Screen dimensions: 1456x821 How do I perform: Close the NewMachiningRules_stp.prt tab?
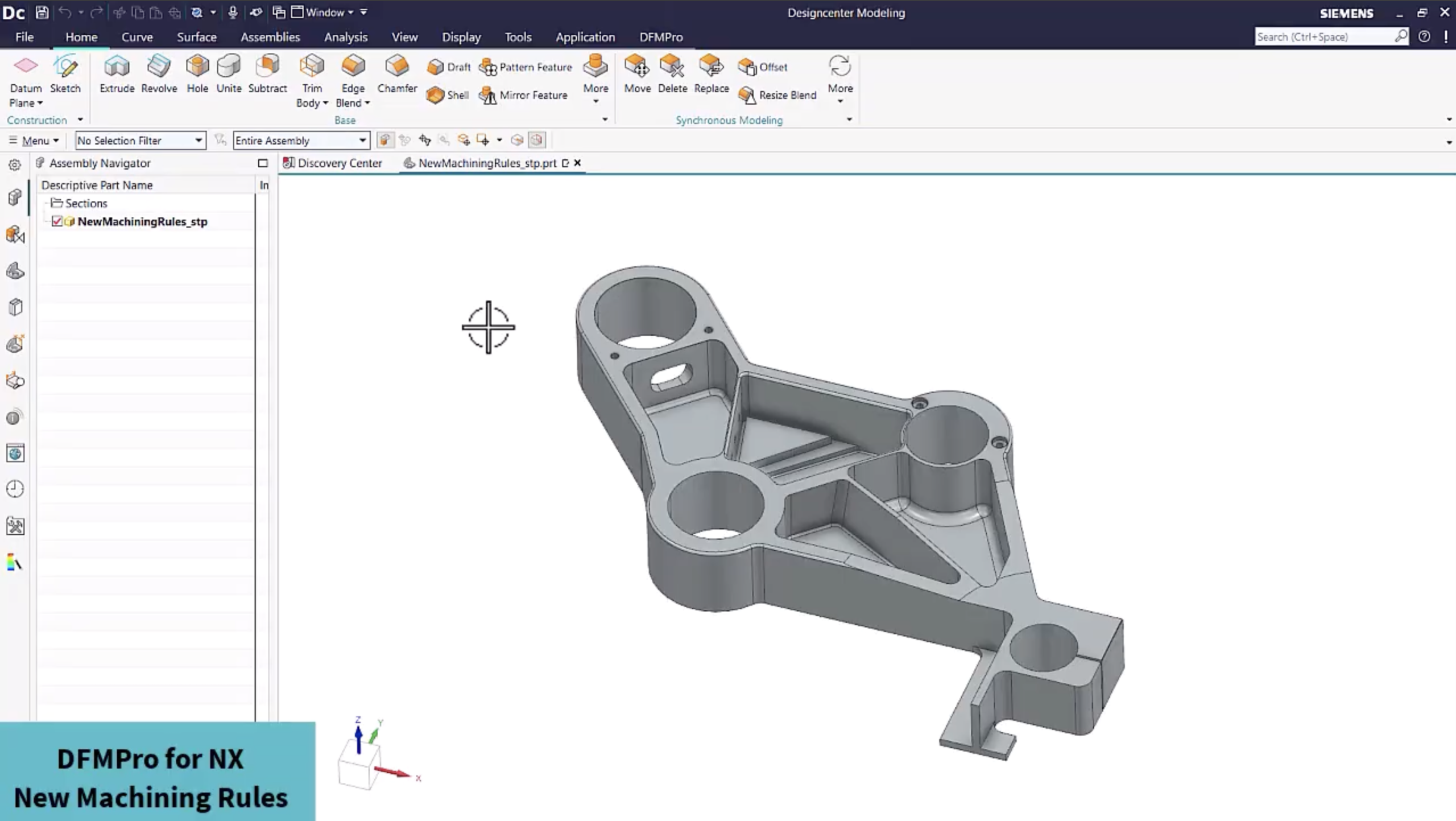coord(577,163)
